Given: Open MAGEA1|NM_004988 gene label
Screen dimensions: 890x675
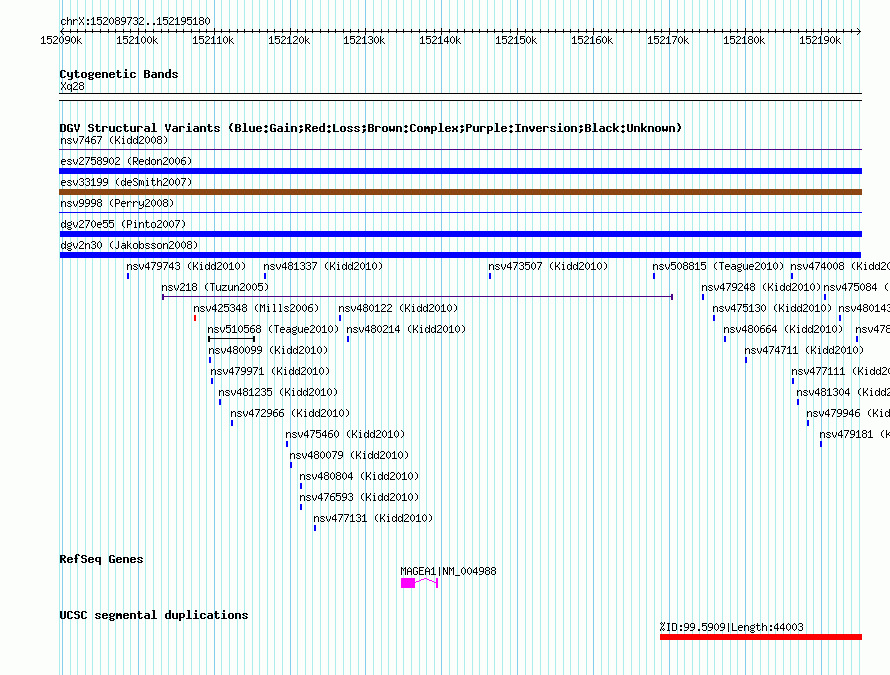Looking at the screenshot, I should [448, 571].
